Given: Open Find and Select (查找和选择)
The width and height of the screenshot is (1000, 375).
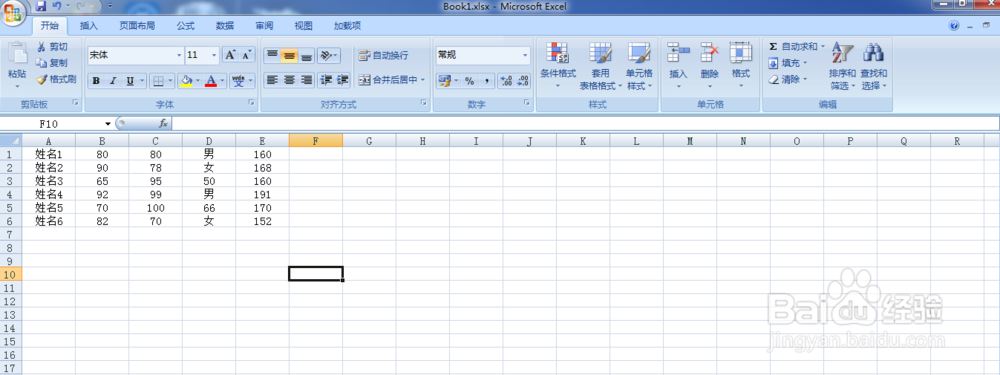Looking at the screenshot, I should (874, 66).
